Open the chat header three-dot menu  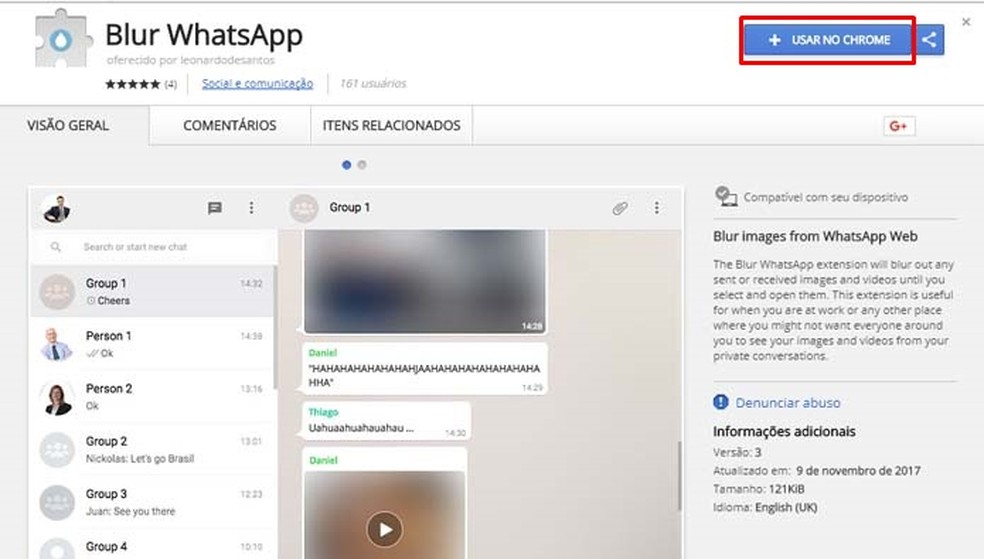(x=656, y=208)
